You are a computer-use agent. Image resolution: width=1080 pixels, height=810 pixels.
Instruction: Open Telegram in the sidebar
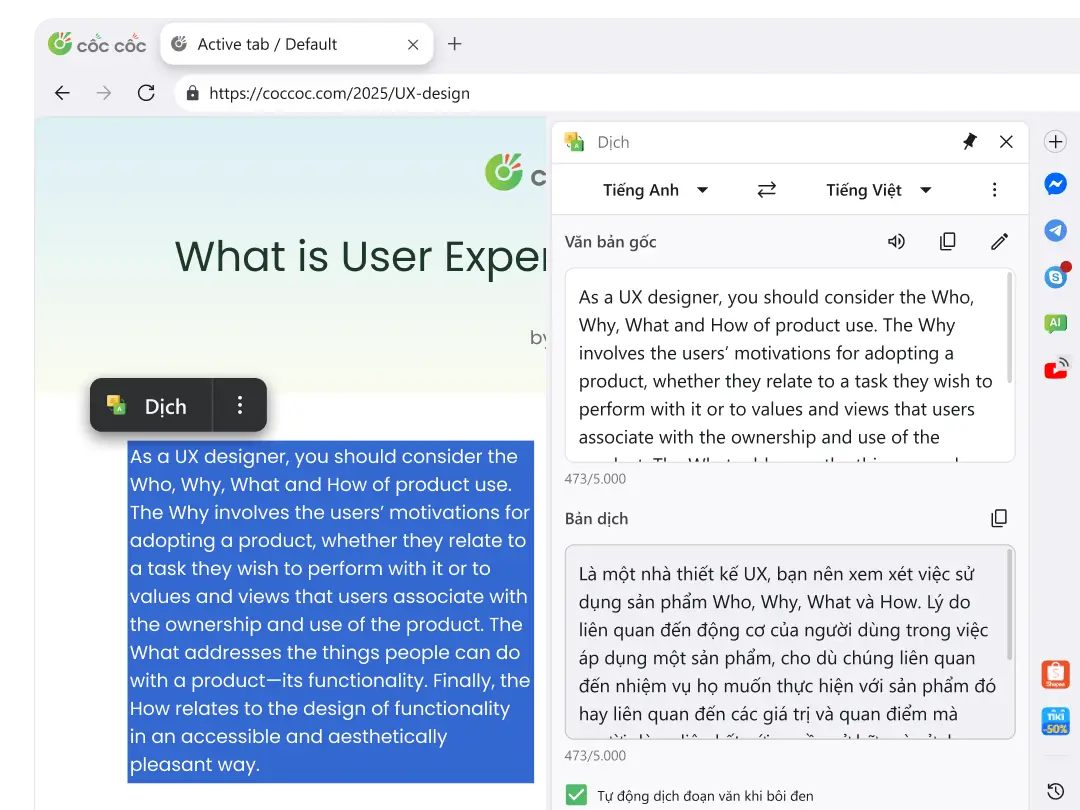[x=1055, y=231]
